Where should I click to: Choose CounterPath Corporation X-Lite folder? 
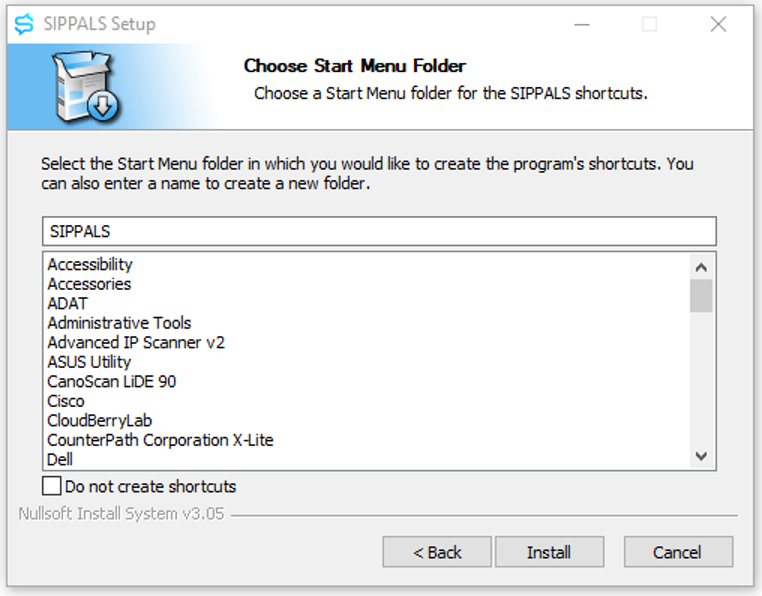click(x=160, y=440)
